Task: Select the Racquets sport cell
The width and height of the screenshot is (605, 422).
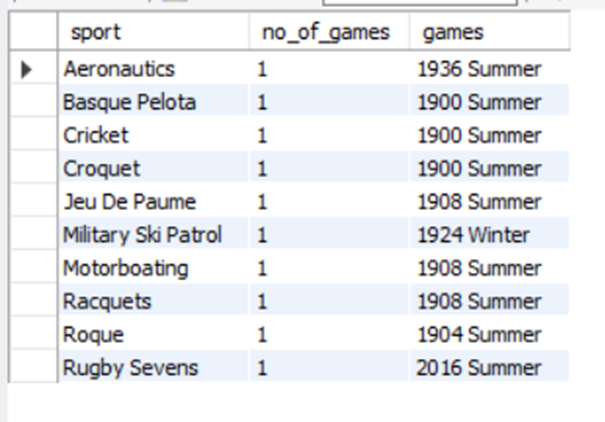Action: (x=153, y=301)
